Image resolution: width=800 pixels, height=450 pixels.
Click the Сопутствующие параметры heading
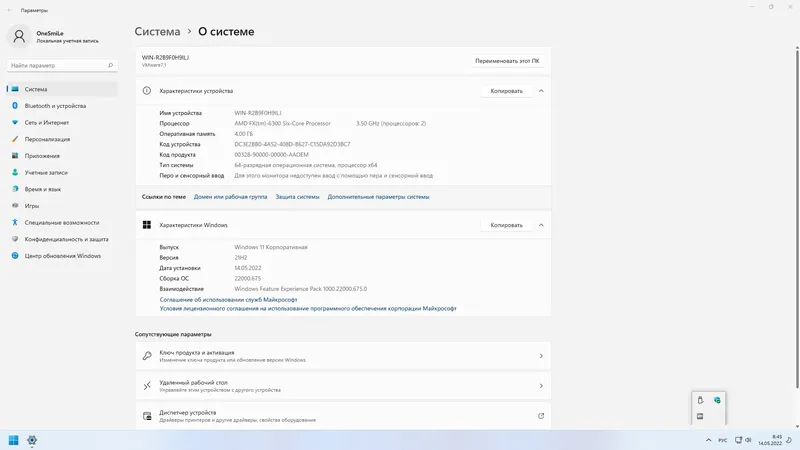click(173, 334)
